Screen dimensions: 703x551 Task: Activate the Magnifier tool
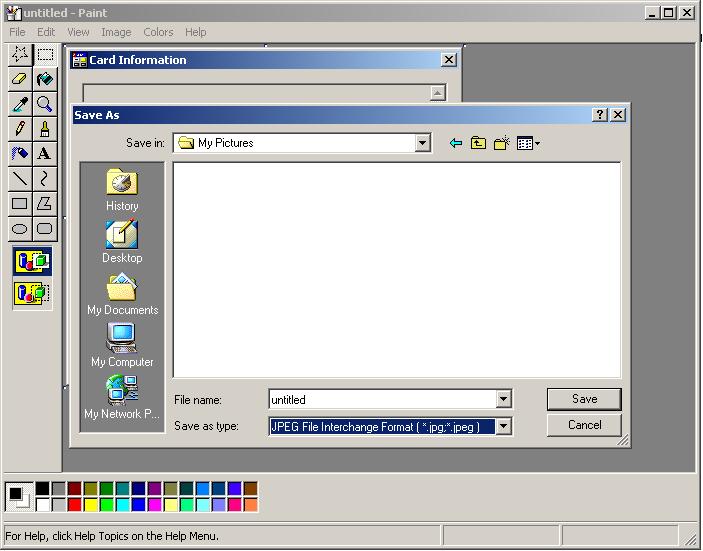point(45,104)
